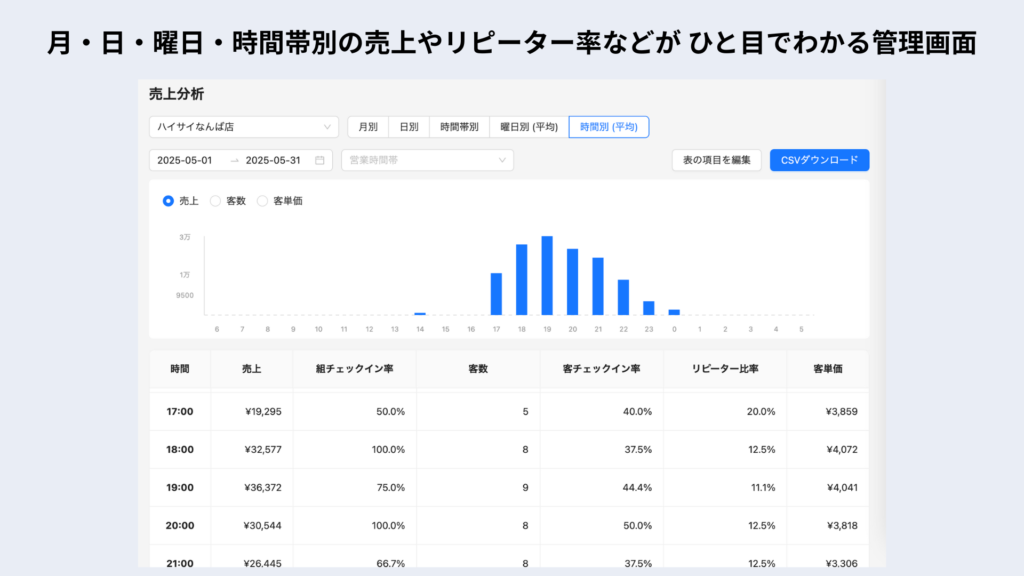Open the store selector chevron arrow
The width and height of the screenshot is (1024, 576).
point(329,126)
